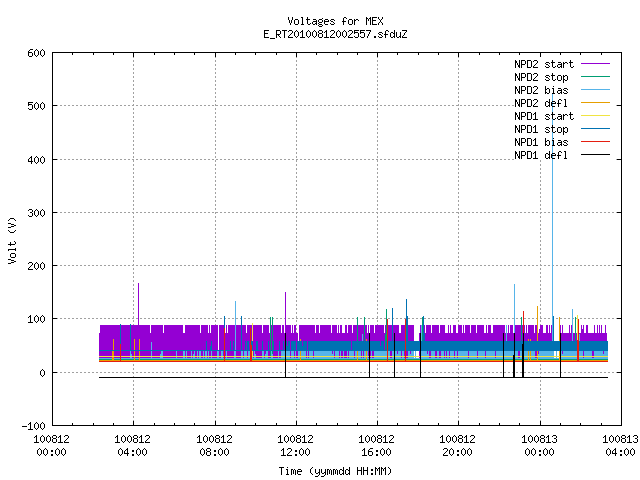Select the 'NPD2 defl' legend label

(x=541, y=103)
